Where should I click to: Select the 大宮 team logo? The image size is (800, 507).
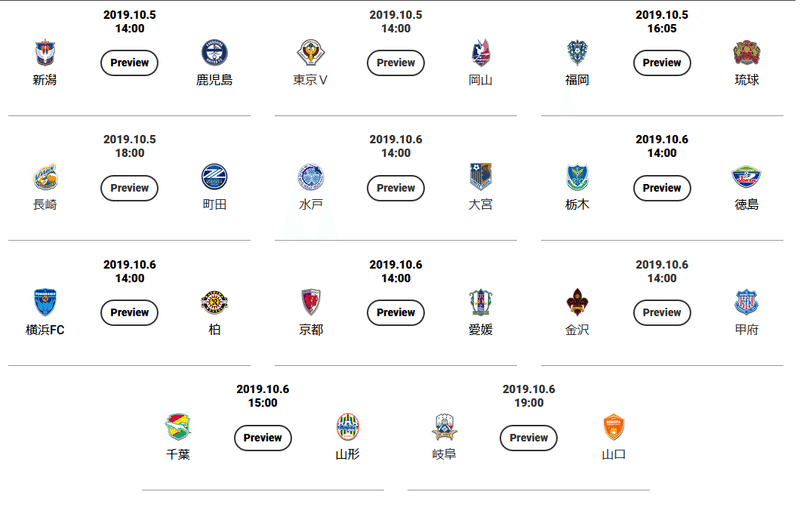pos(480,177)
